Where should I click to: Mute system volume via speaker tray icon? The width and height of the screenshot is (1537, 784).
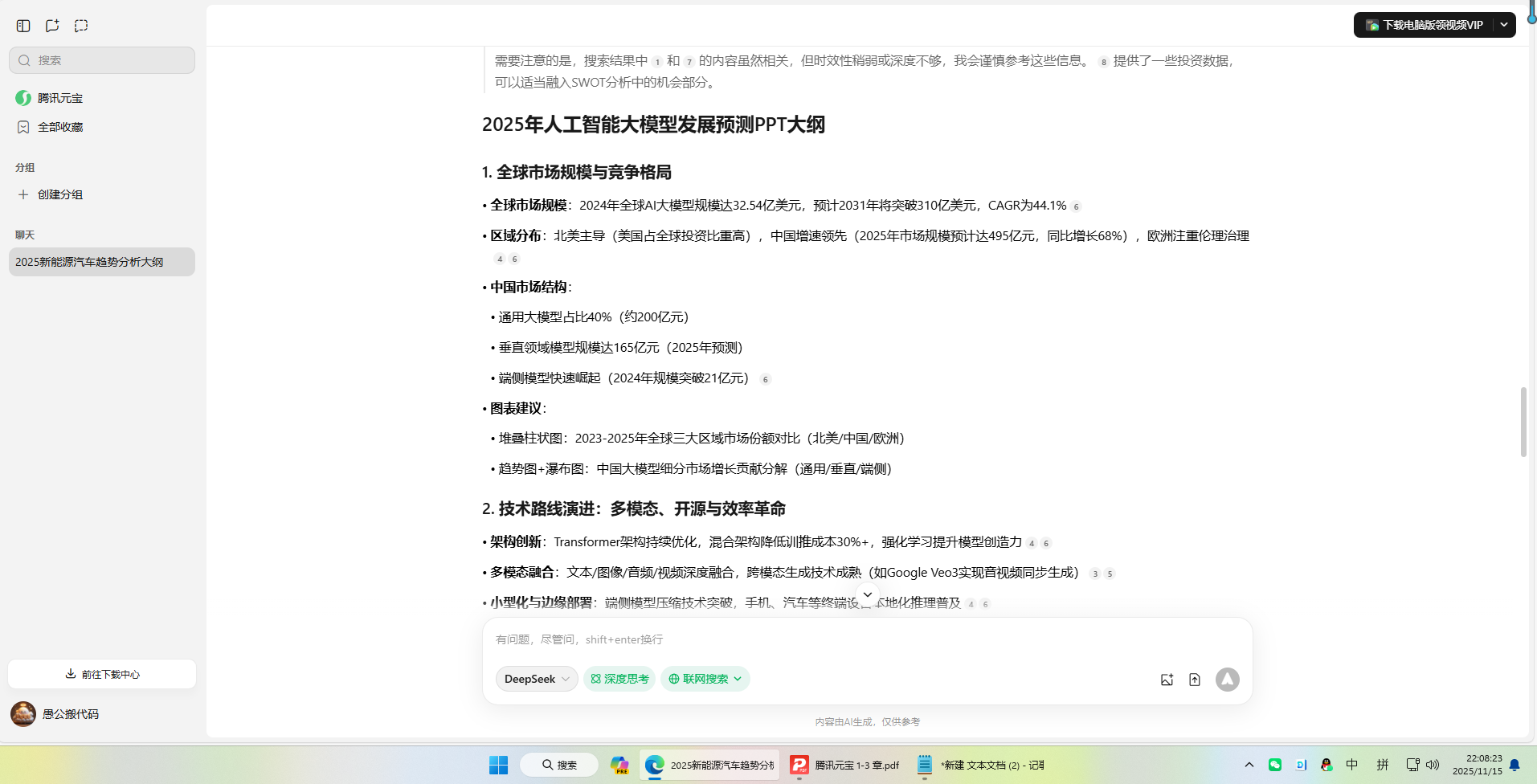pos(1435,765)
